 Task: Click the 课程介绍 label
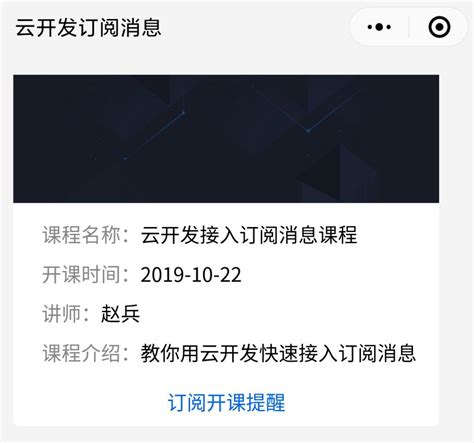pyautogui.click(x=81, y=353)
